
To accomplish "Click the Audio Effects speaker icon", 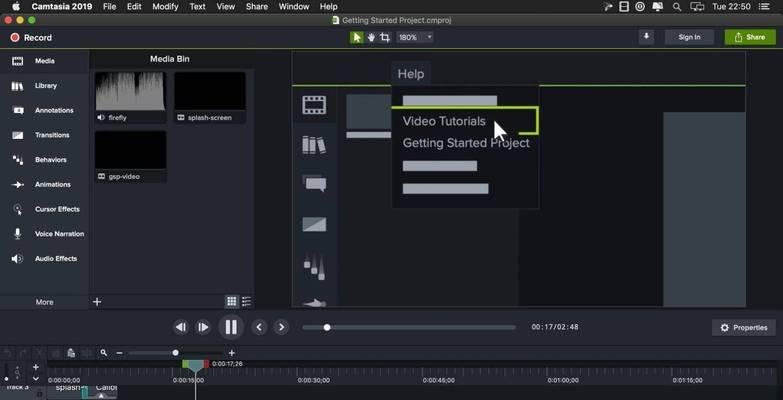I will pos(17,259).
